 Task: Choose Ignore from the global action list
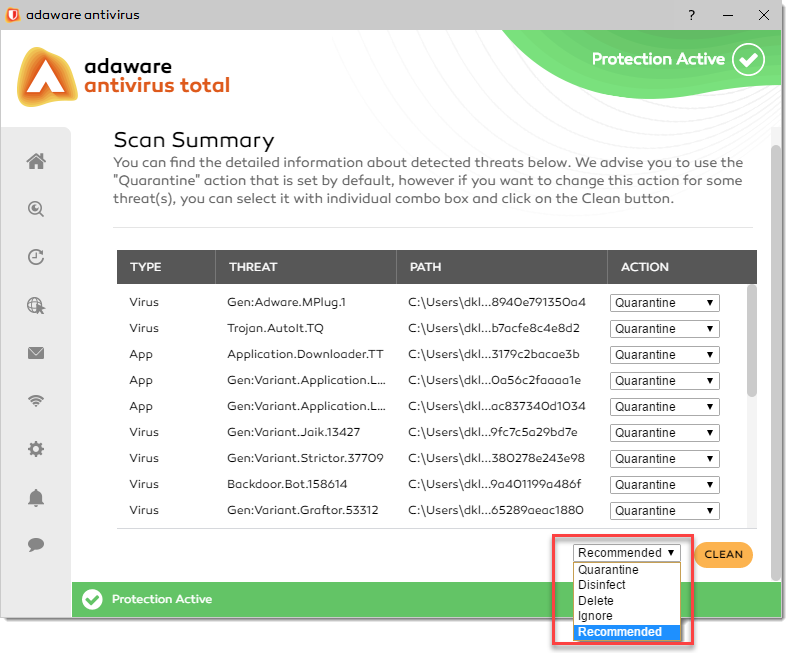[x=627, y=616]
